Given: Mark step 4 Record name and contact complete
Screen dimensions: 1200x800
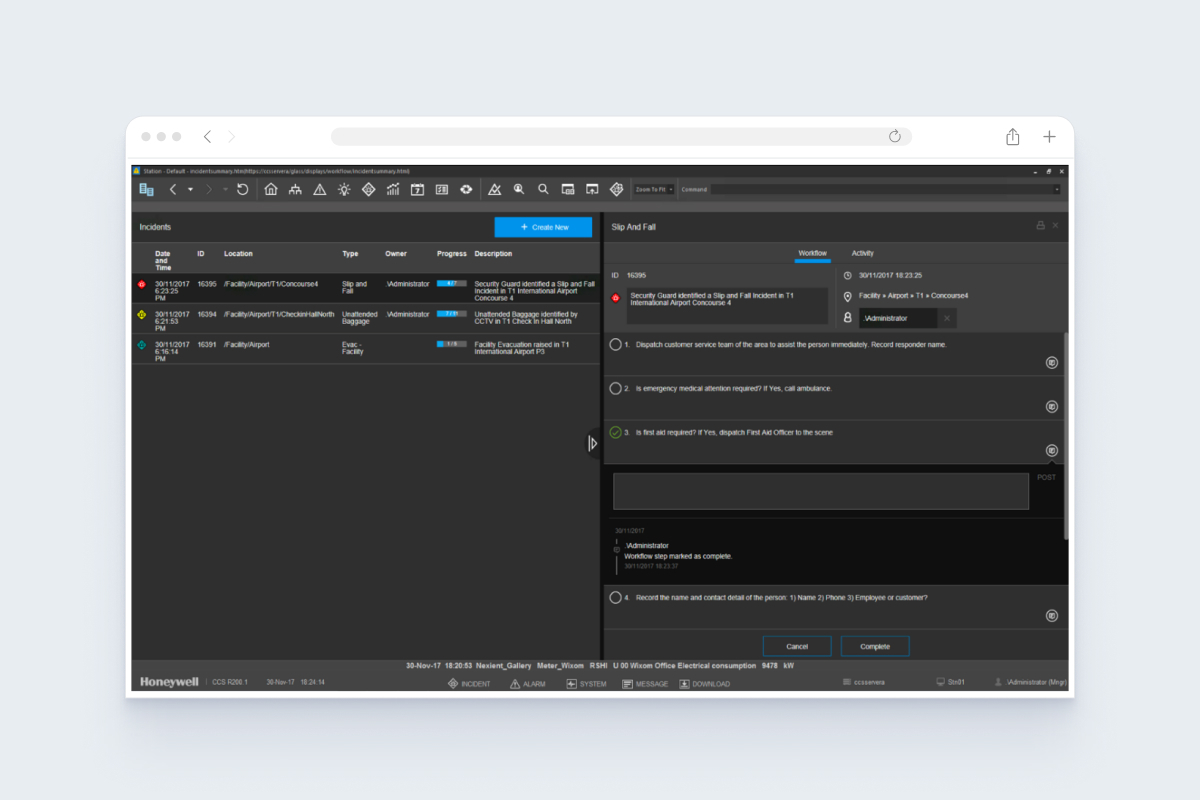Looking at the screenshot, I should click(615, 597).
